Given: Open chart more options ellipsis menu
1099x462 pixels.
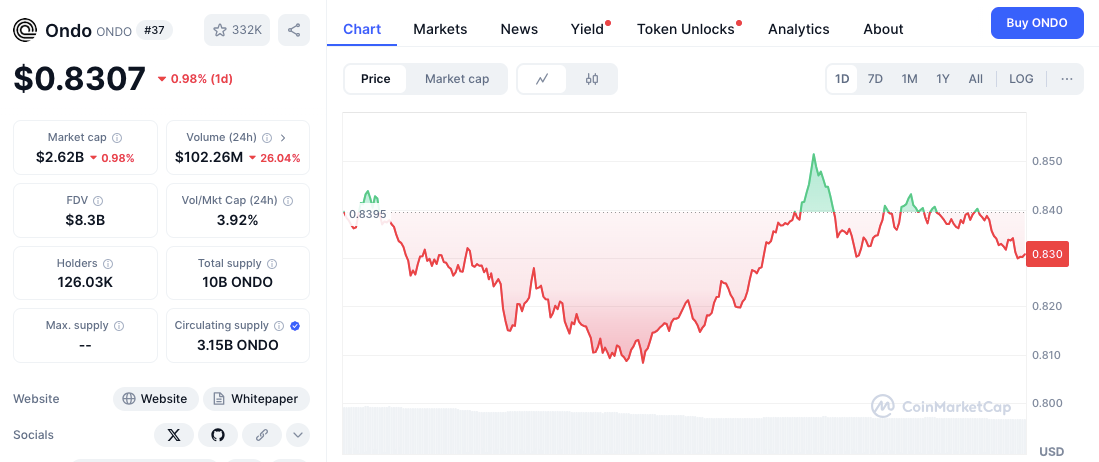Looking at the screenshot, I should tap(1067, 79).
